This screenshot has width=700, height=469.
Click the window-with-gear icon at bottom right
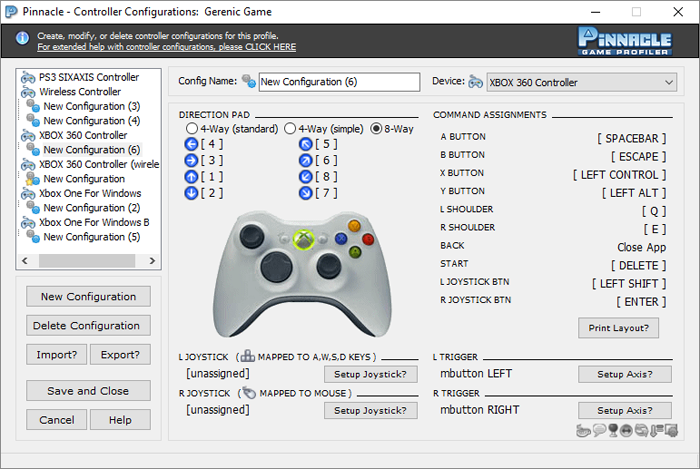click(x=671, y=430)
